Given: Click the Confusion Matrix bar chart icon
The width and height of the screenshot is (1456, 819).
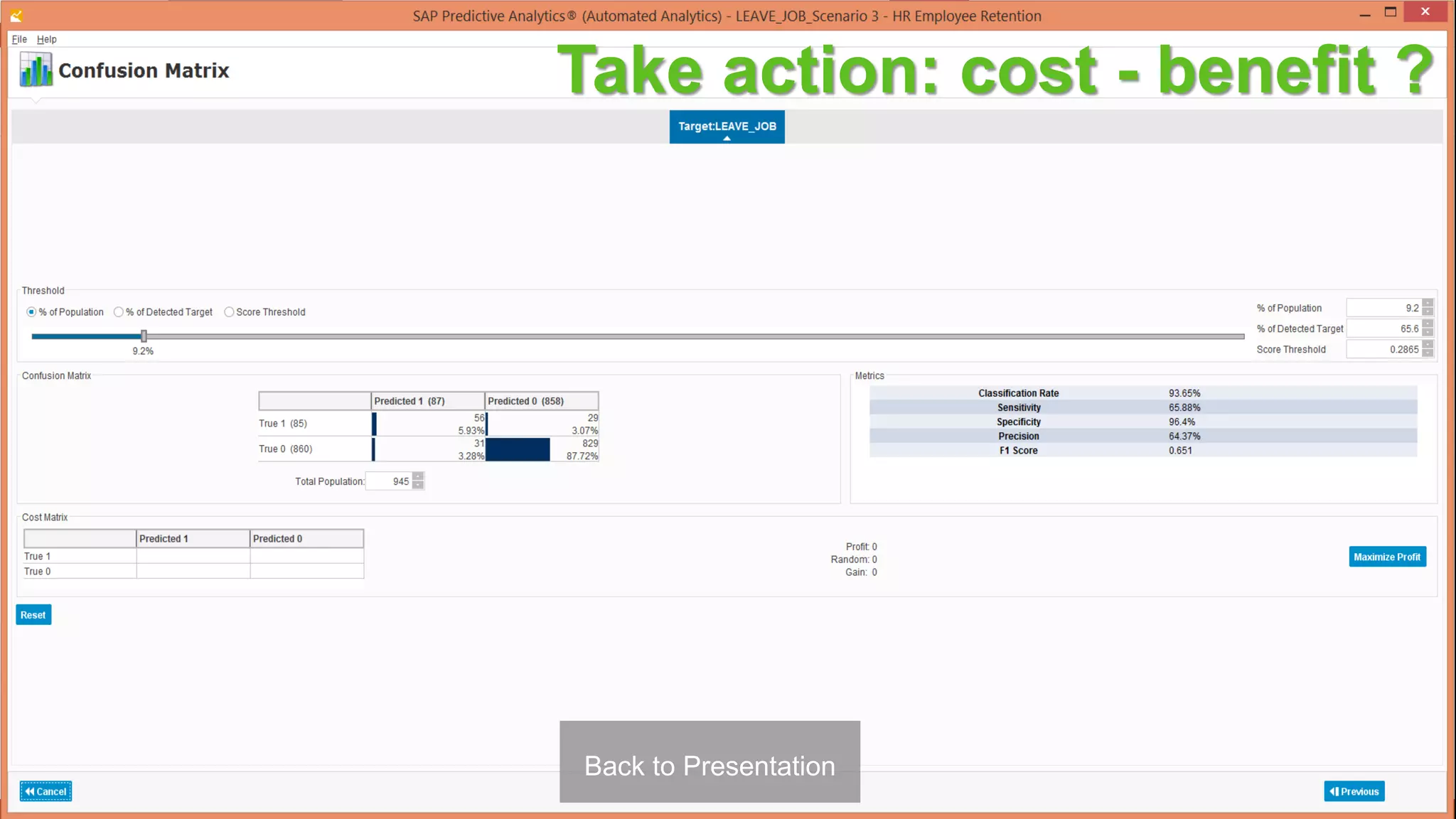Looking at the screenshot, I should (x=36, y=70).
